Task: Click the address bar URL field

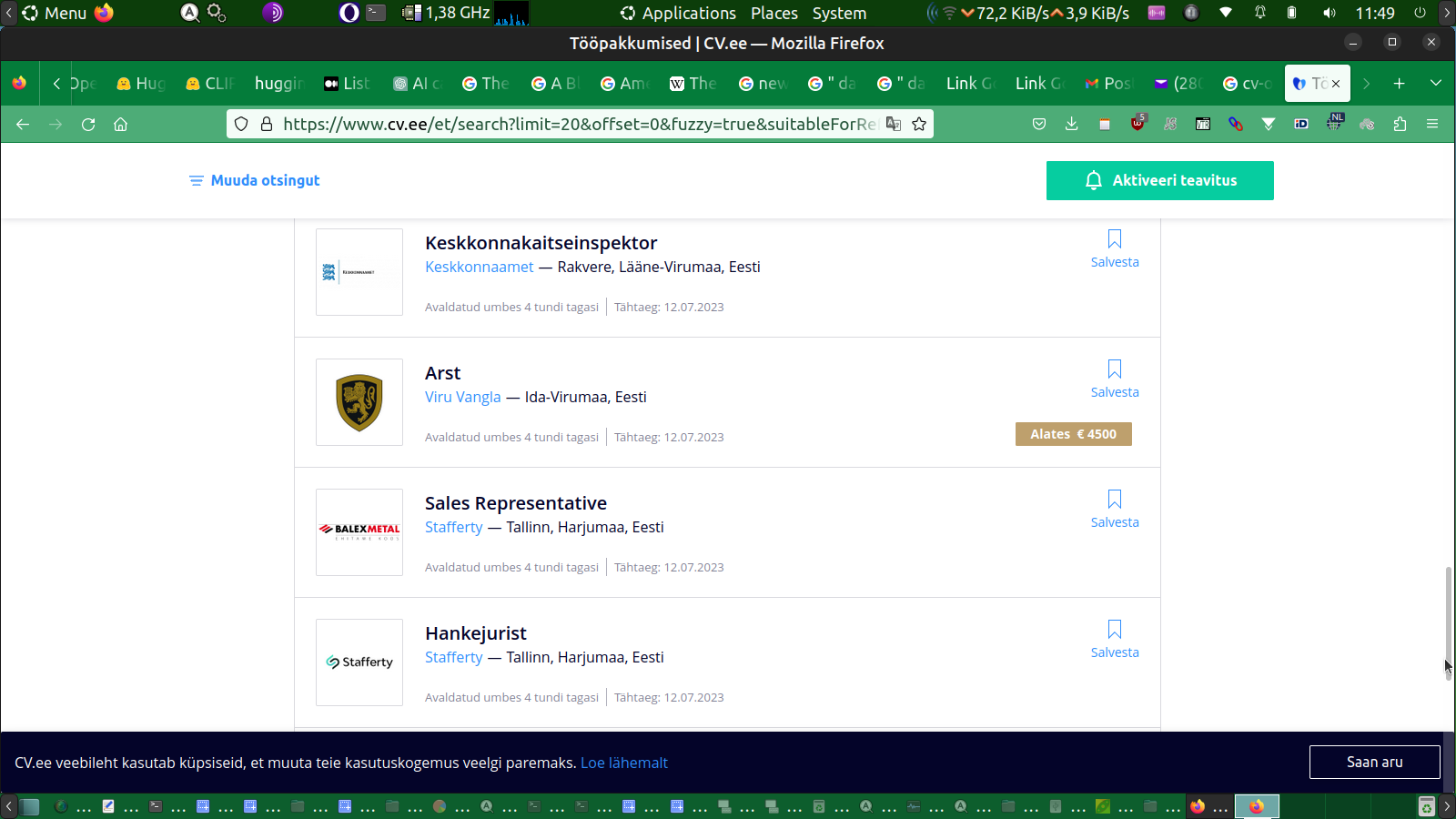Action: click(579, 124)
